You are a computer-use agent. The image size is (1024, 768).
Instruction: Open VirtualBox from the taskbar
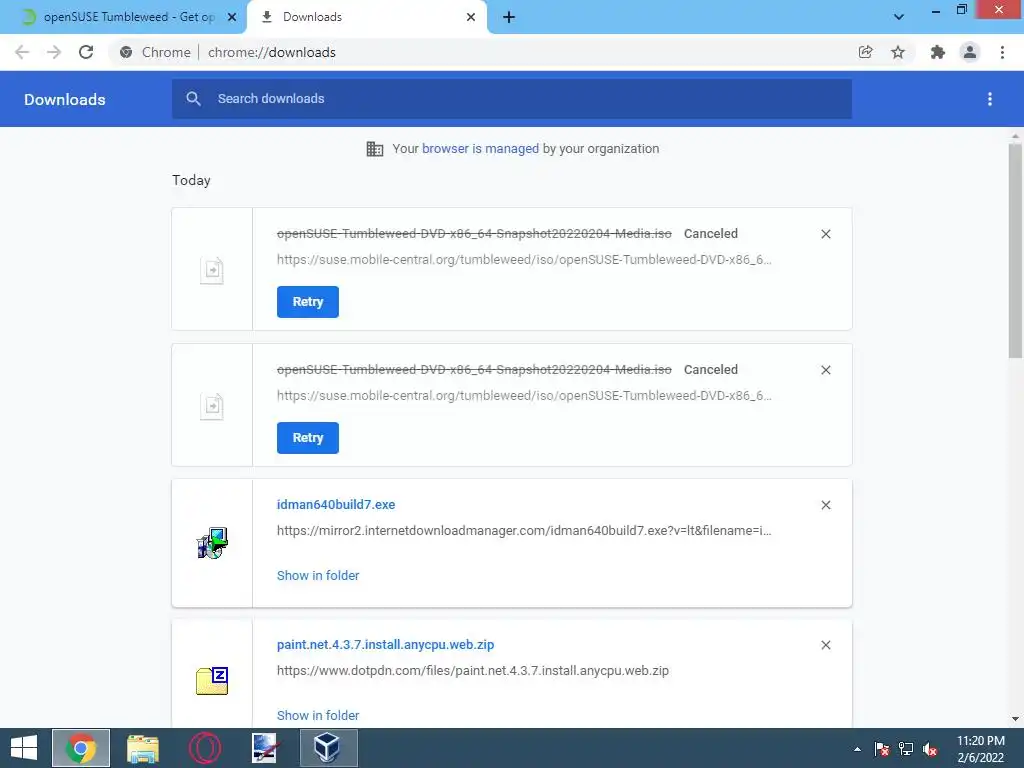pos(328,748)
